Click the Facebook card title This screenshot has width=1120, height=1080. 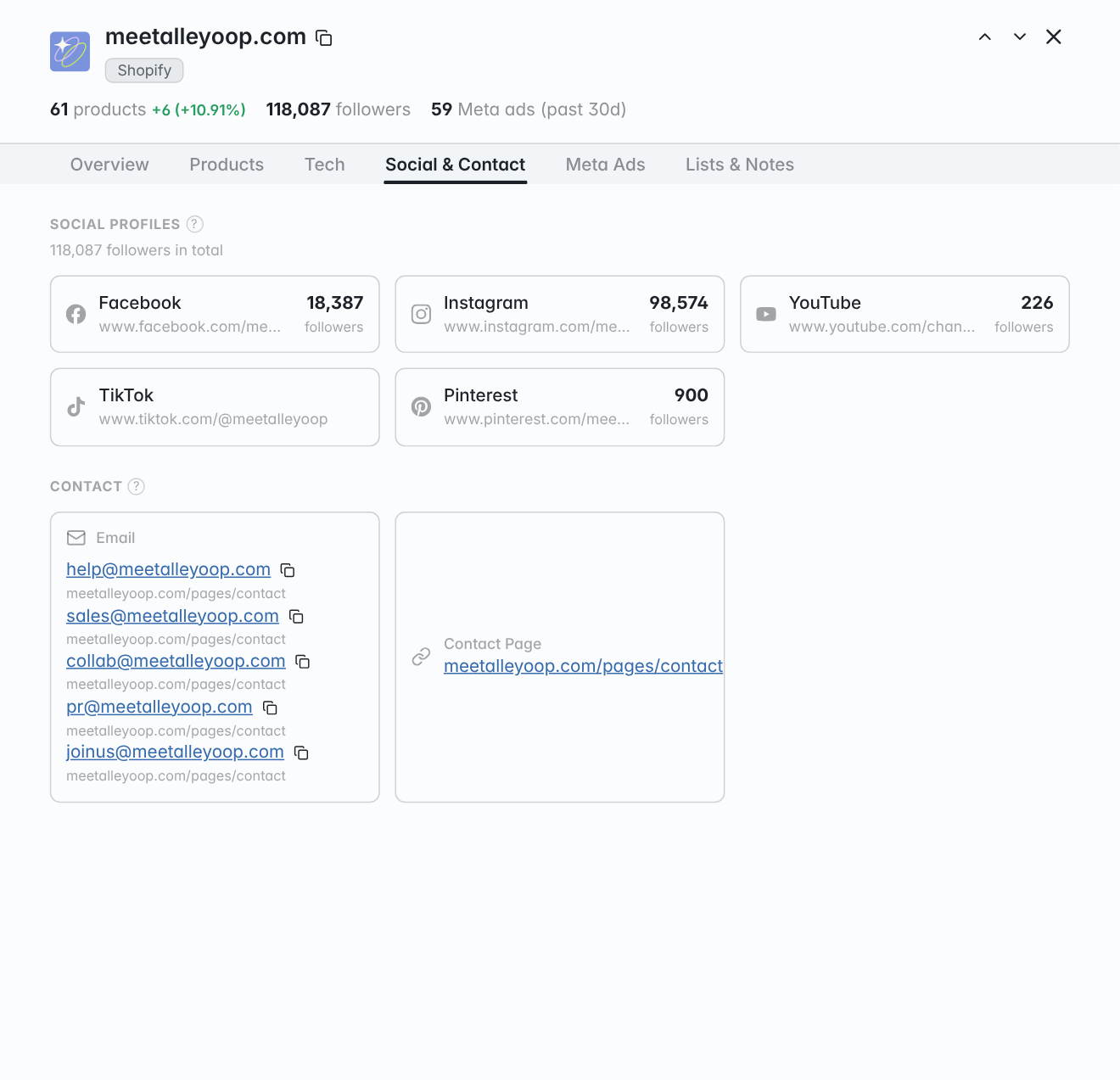tap(140, 303)
